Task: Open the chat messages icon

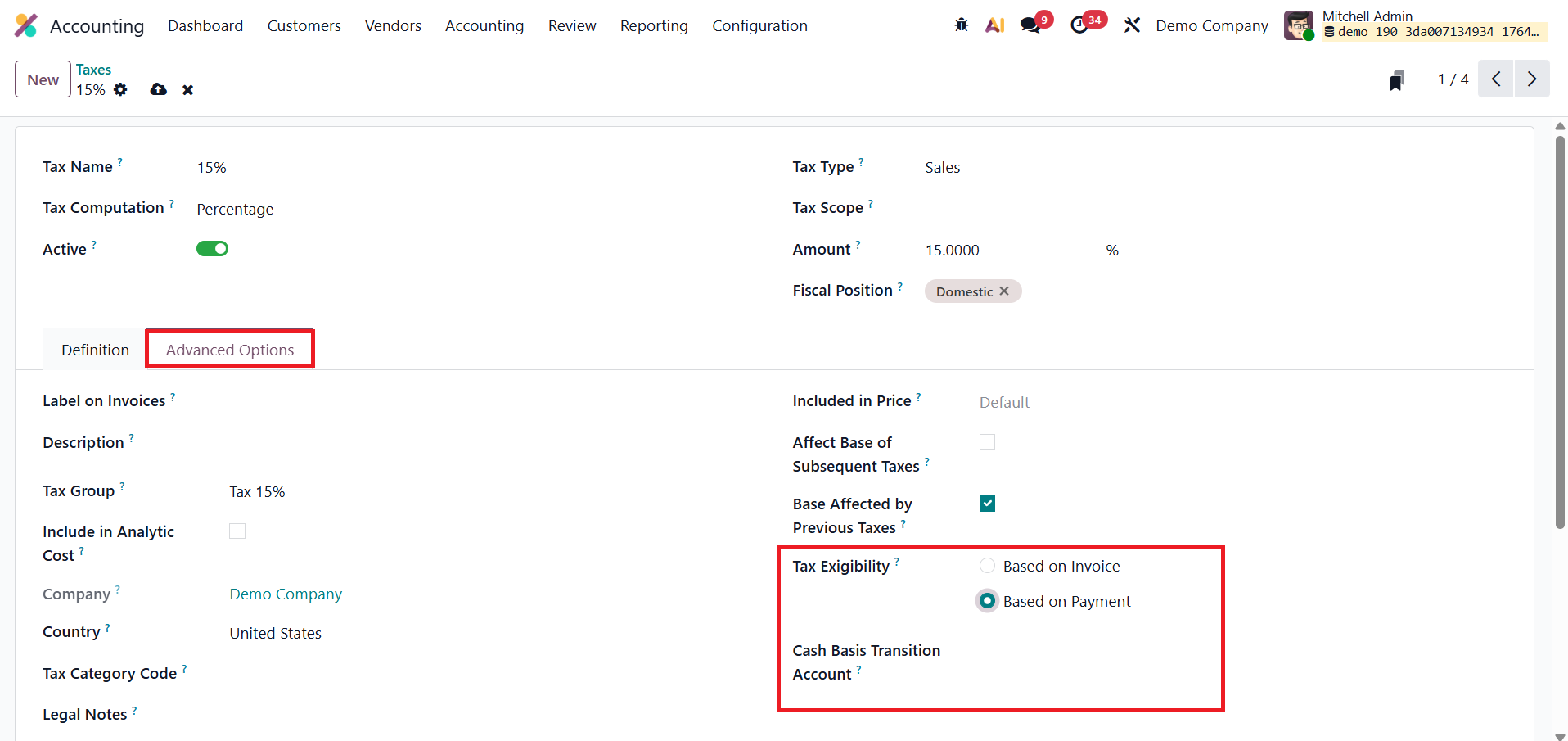Action: coord(1030,25)
